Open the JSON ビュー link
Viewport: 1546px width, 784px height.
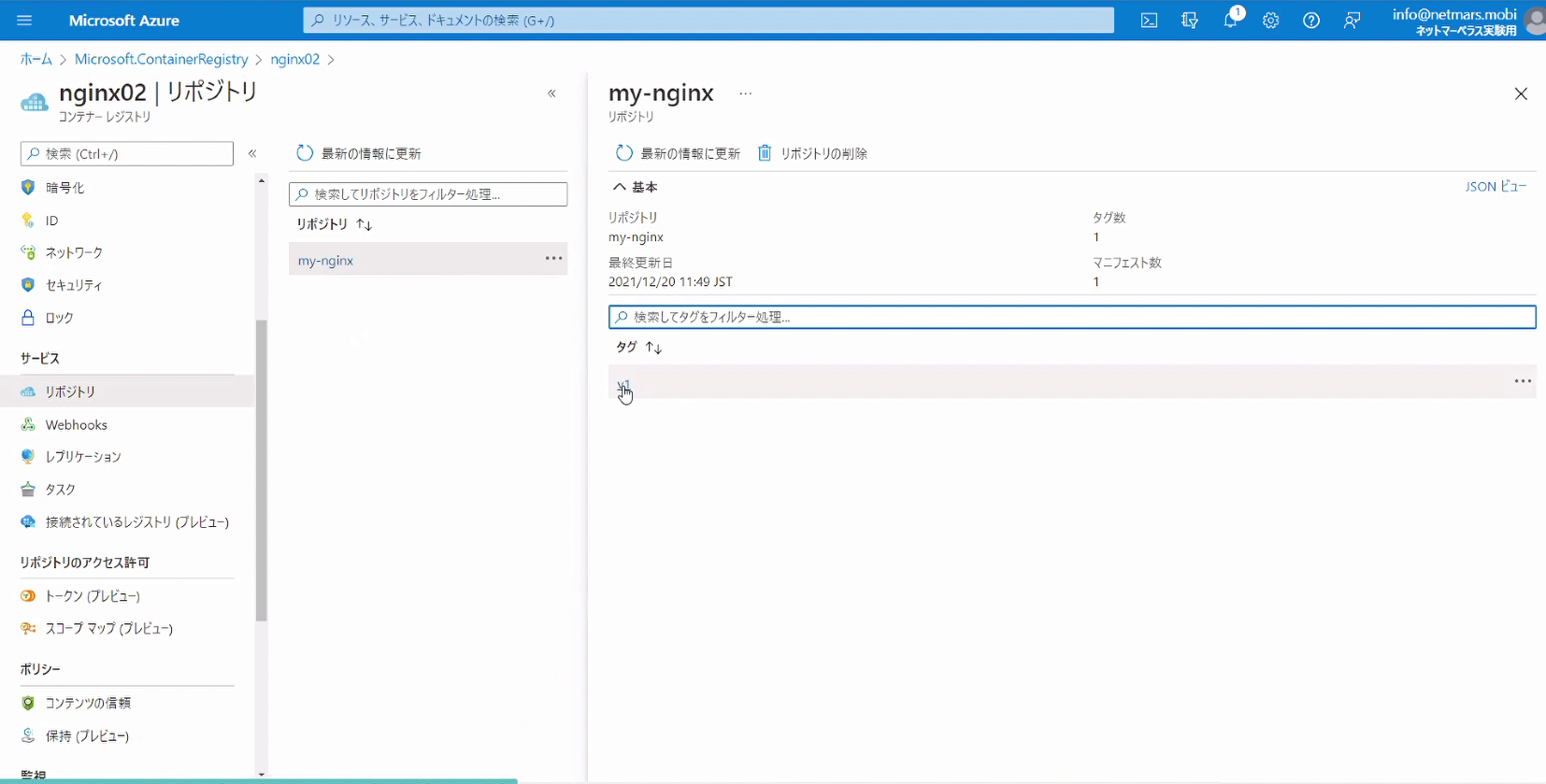(x=1496, y=187)
